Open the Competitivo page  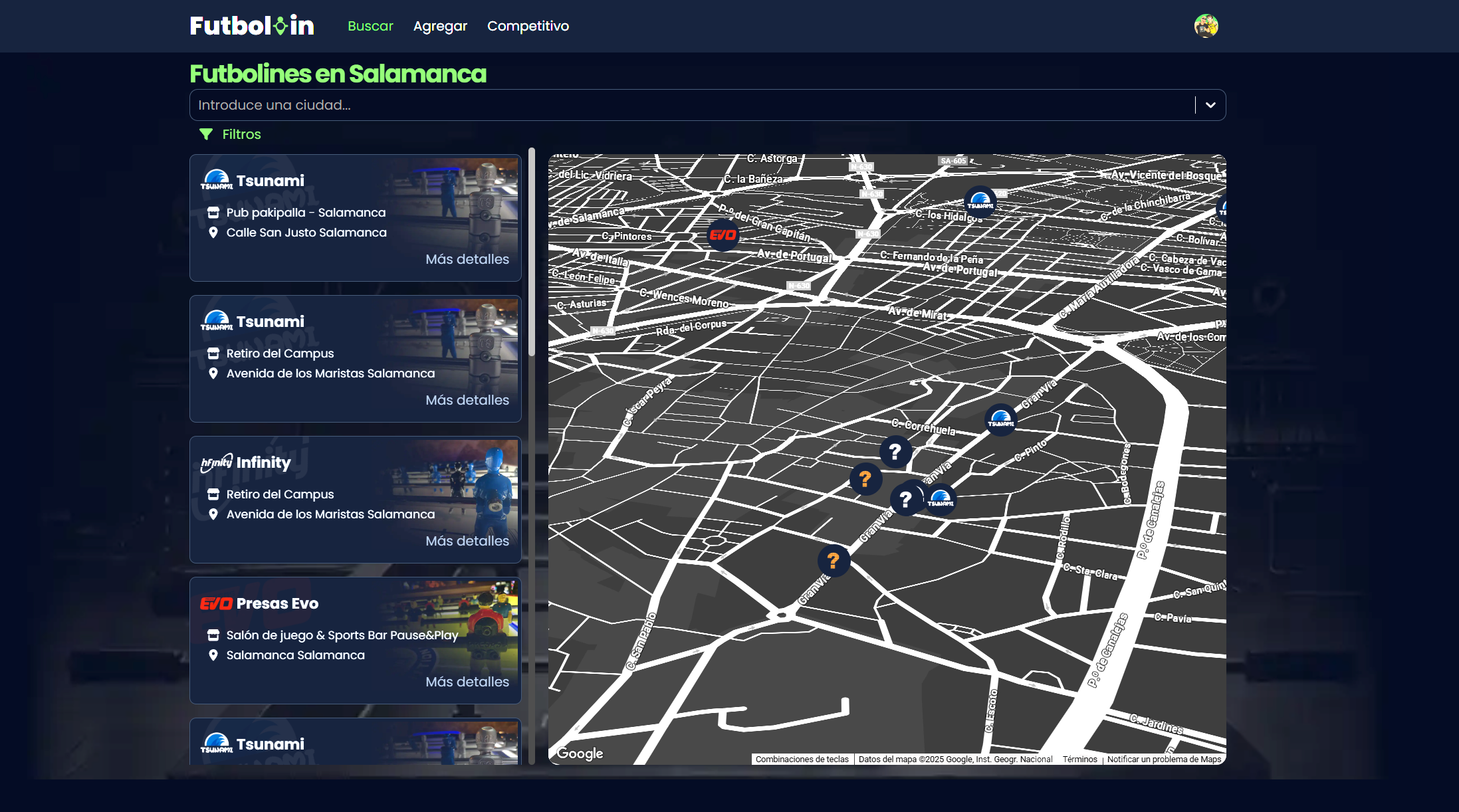(x=528, y=26)
